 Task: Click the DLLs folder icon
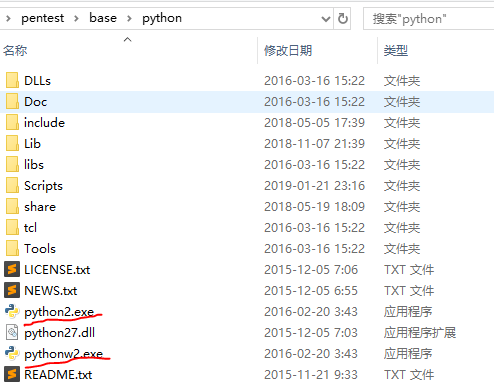[x=12, y=81]
